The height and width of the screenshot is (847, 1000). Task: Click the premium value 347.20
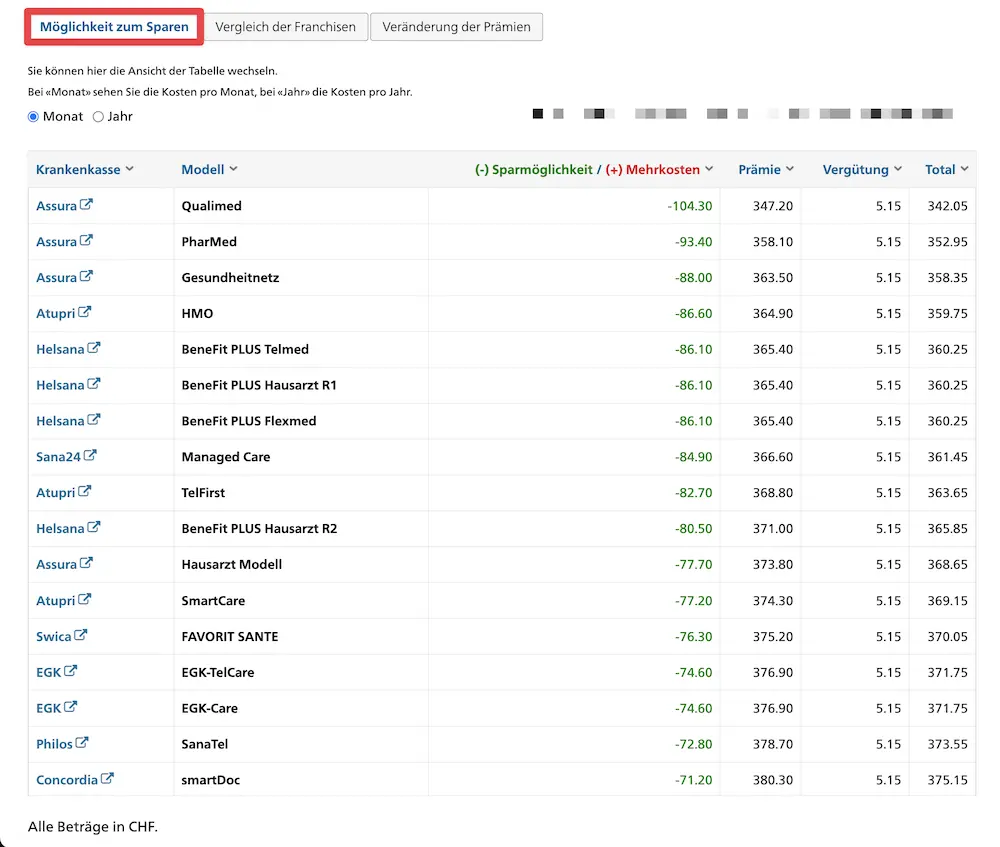tap(773, 206)
